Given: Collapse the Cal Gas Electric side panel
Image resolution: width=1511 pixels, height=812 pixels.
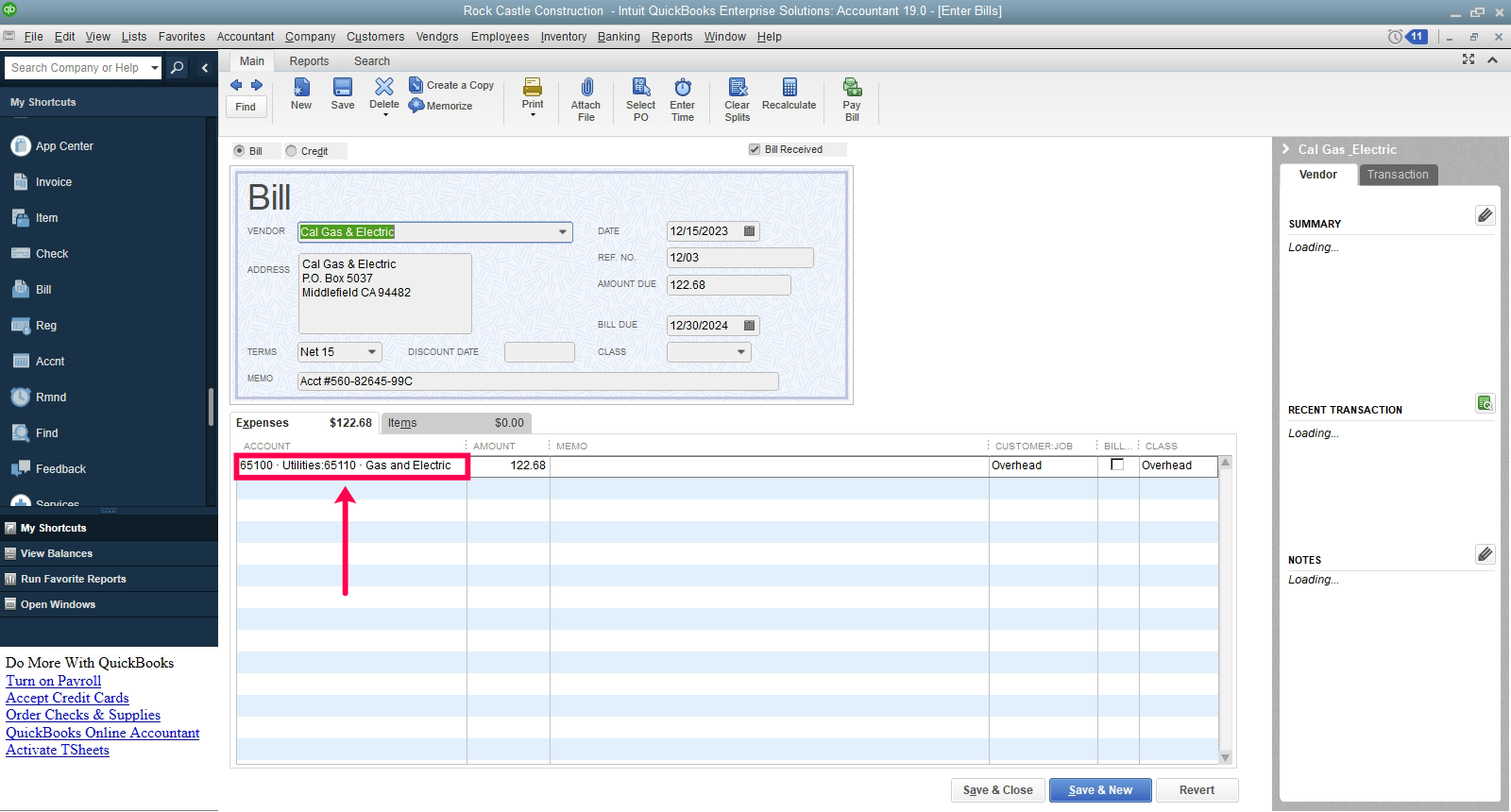Looking at the screenshot, I should coord(1285,149).
